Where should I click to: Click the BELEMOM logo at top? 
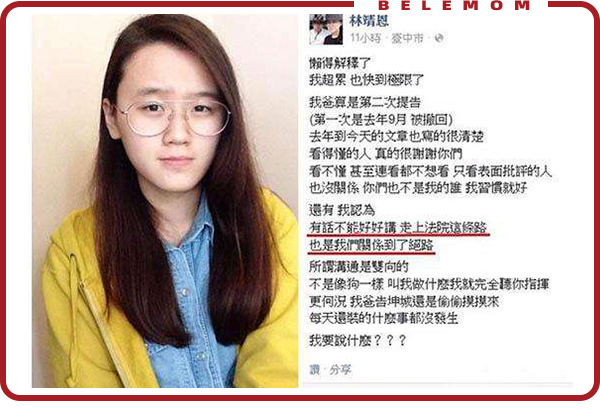(455, 5)
